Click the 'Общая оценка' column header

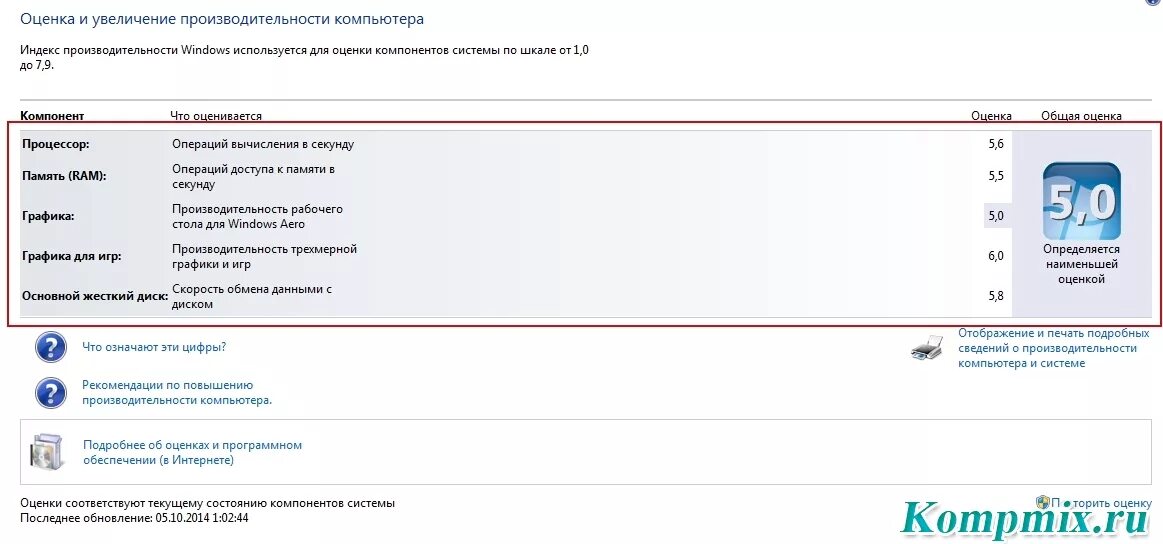point(1081,116)
